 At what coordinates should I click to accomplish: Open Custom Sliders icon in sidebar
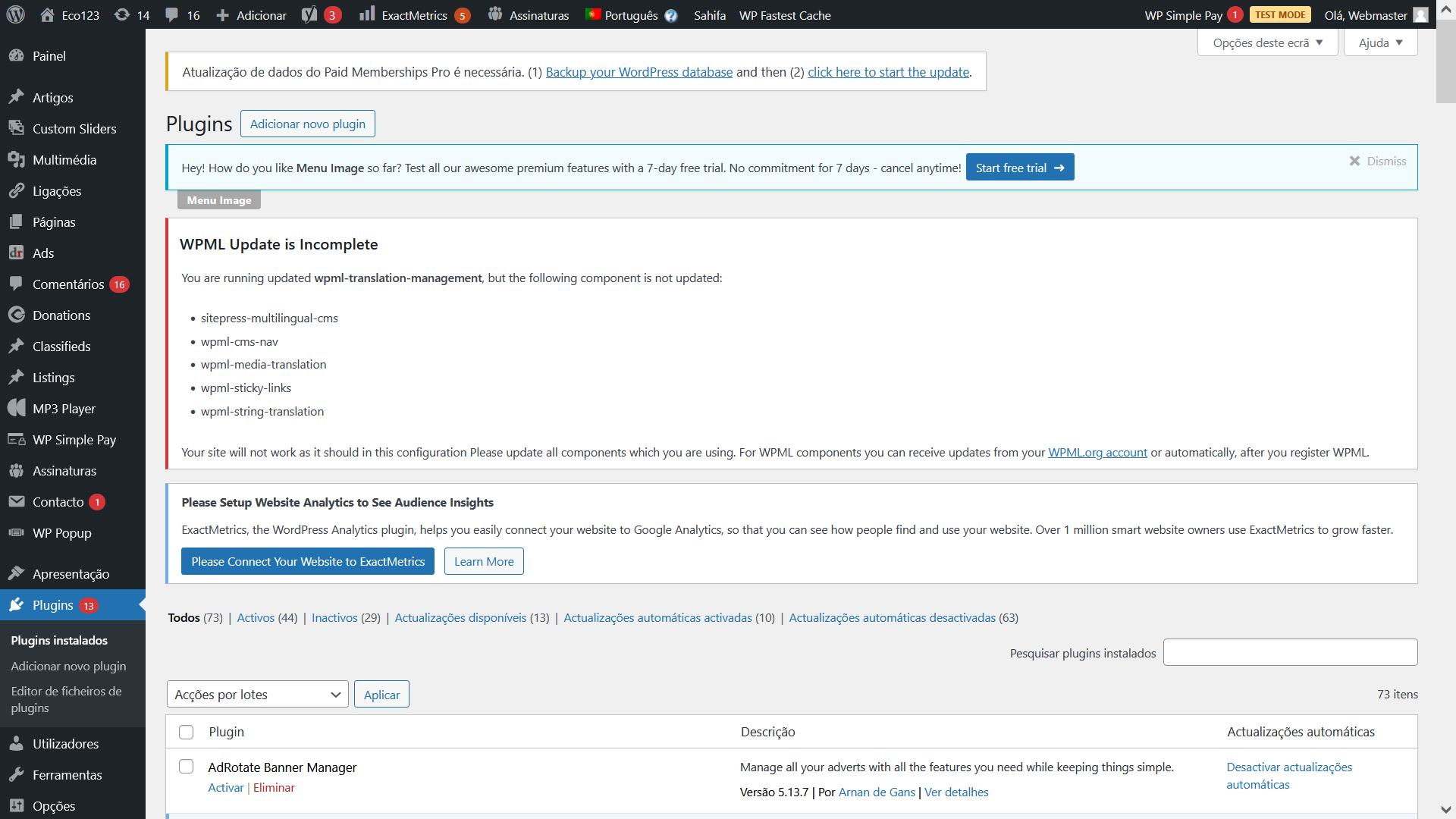(17, 128)
